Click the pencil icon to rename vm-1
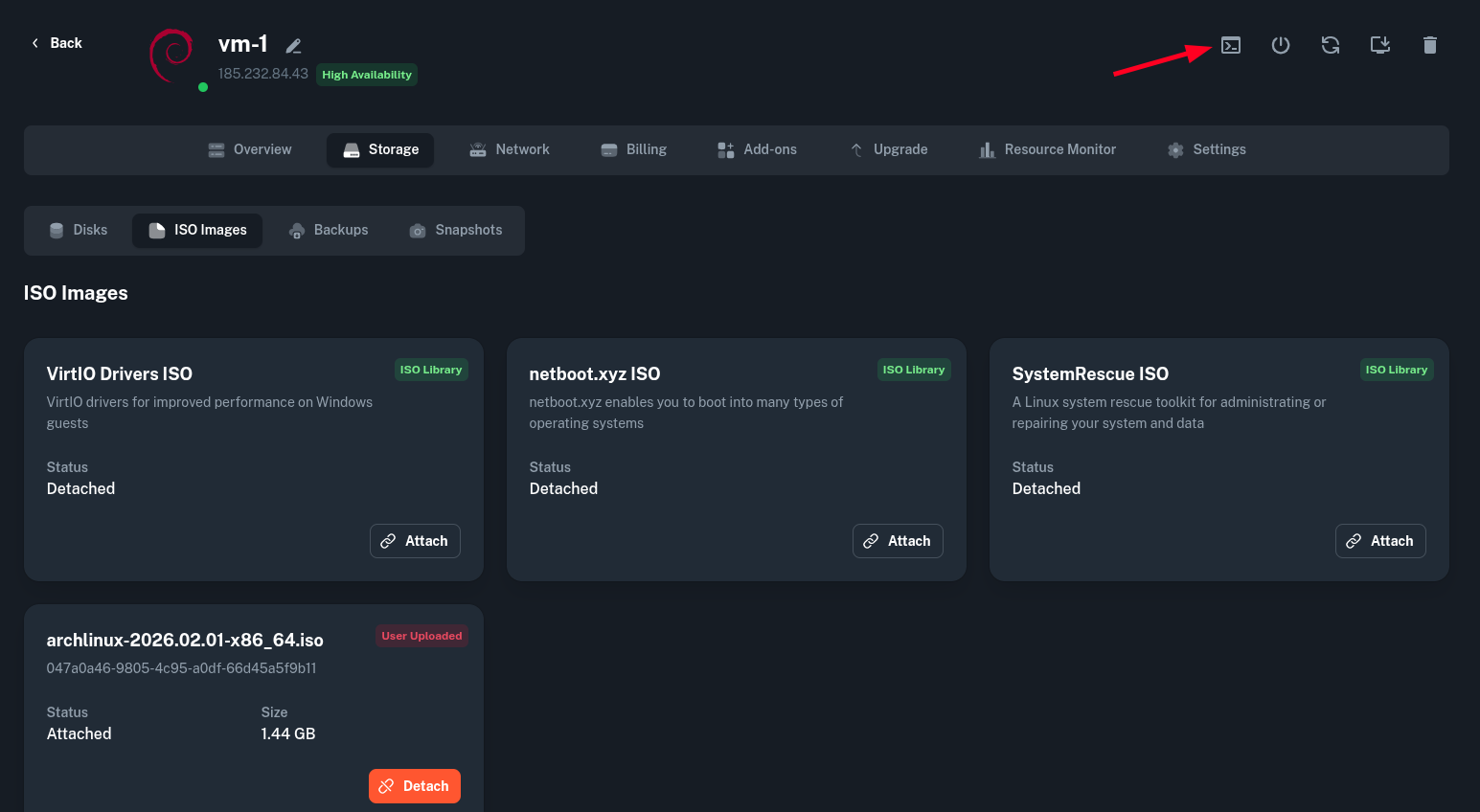 click(294, 46)
